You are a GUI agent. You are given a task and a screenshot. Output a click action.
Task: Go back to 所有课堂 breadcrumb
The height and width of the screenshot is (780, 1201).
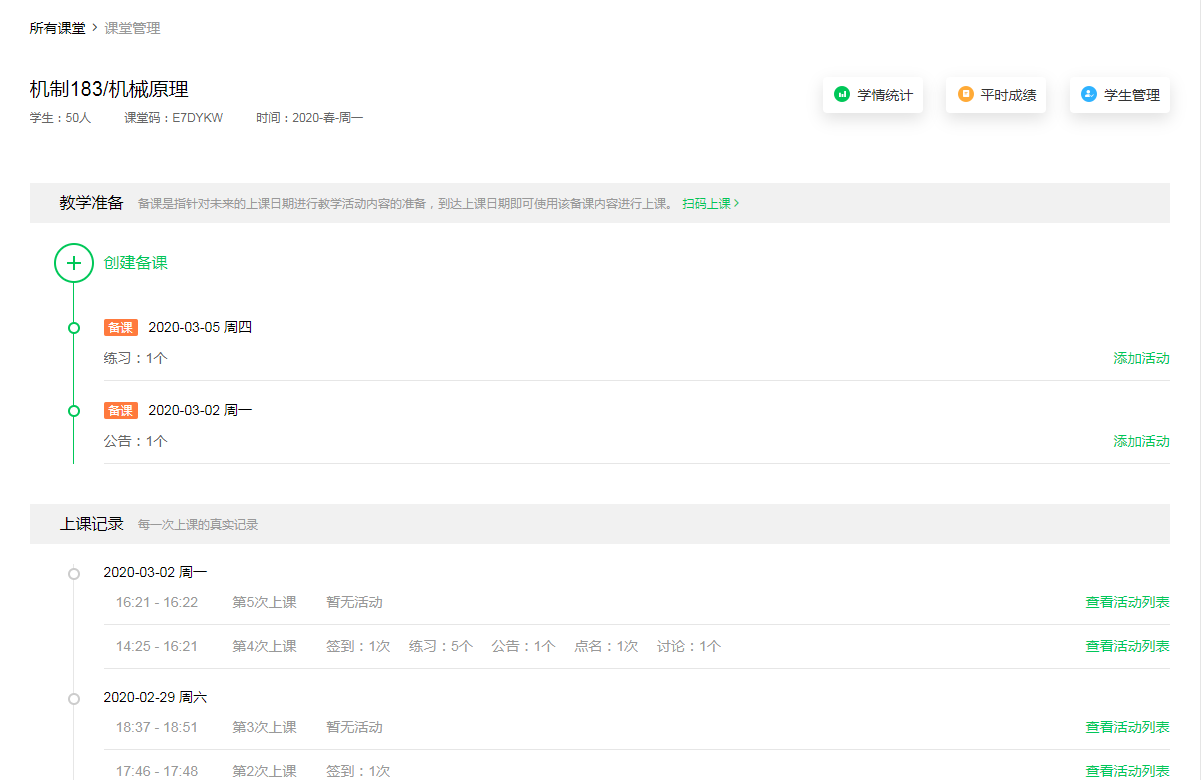[x=57, y=28]
